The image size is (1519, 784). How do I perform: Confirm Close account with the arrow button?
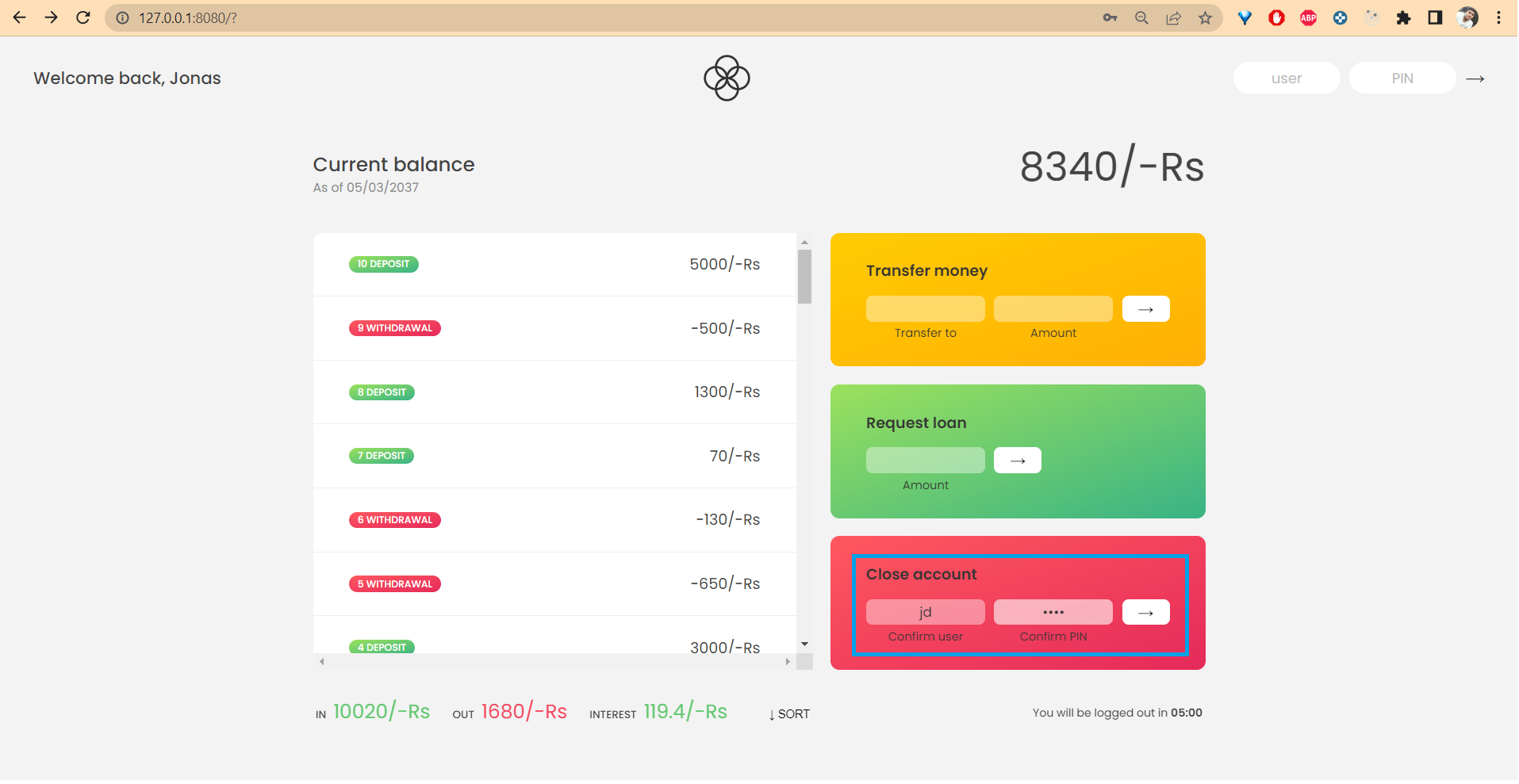coord(1145,612)
